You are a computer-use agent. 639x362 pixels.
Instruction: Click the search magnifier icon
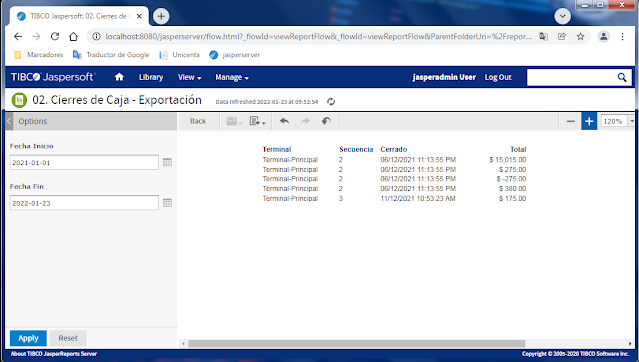pos(621,77)
